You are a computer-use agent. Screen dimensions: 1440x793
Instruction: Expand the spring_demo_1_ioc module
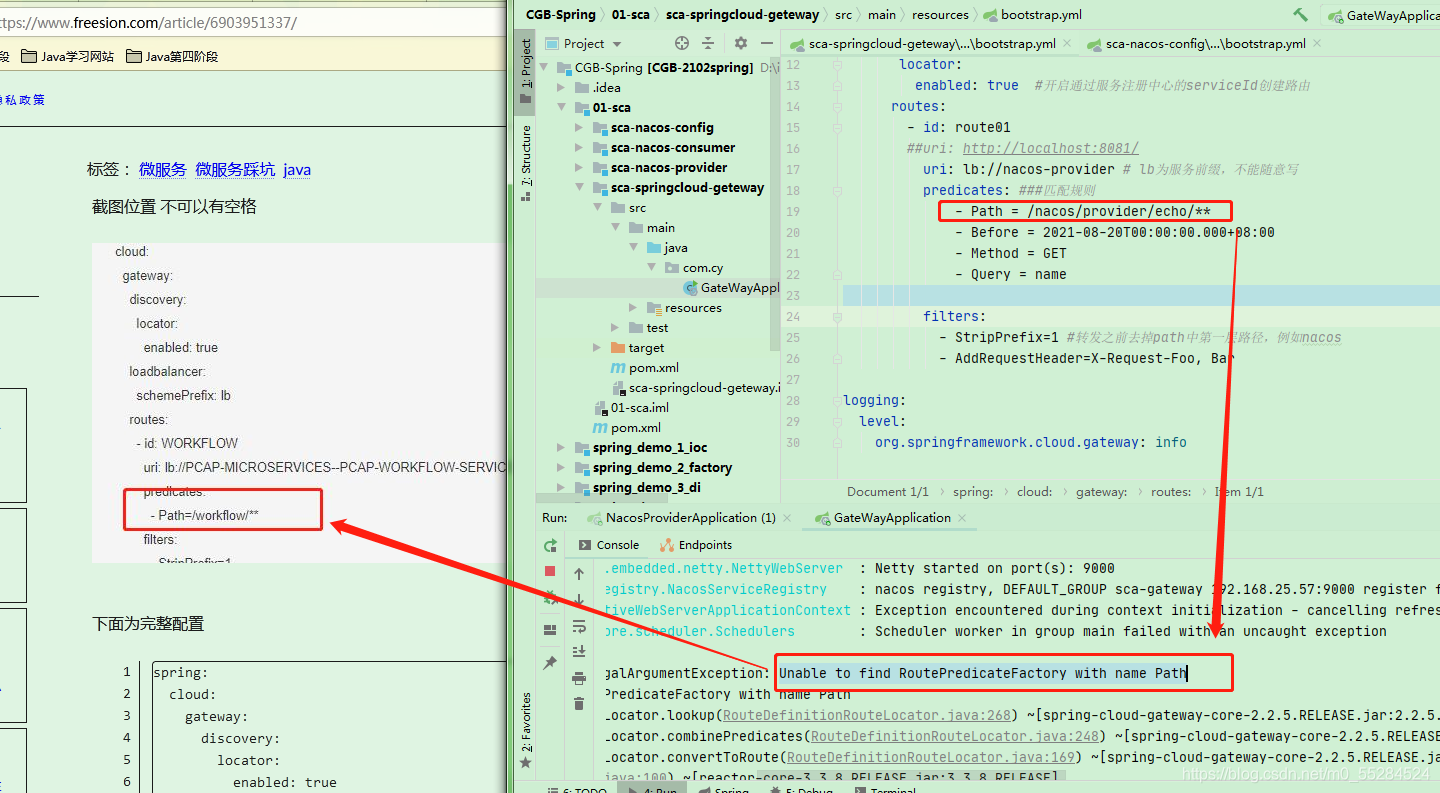tap(561, 447)
